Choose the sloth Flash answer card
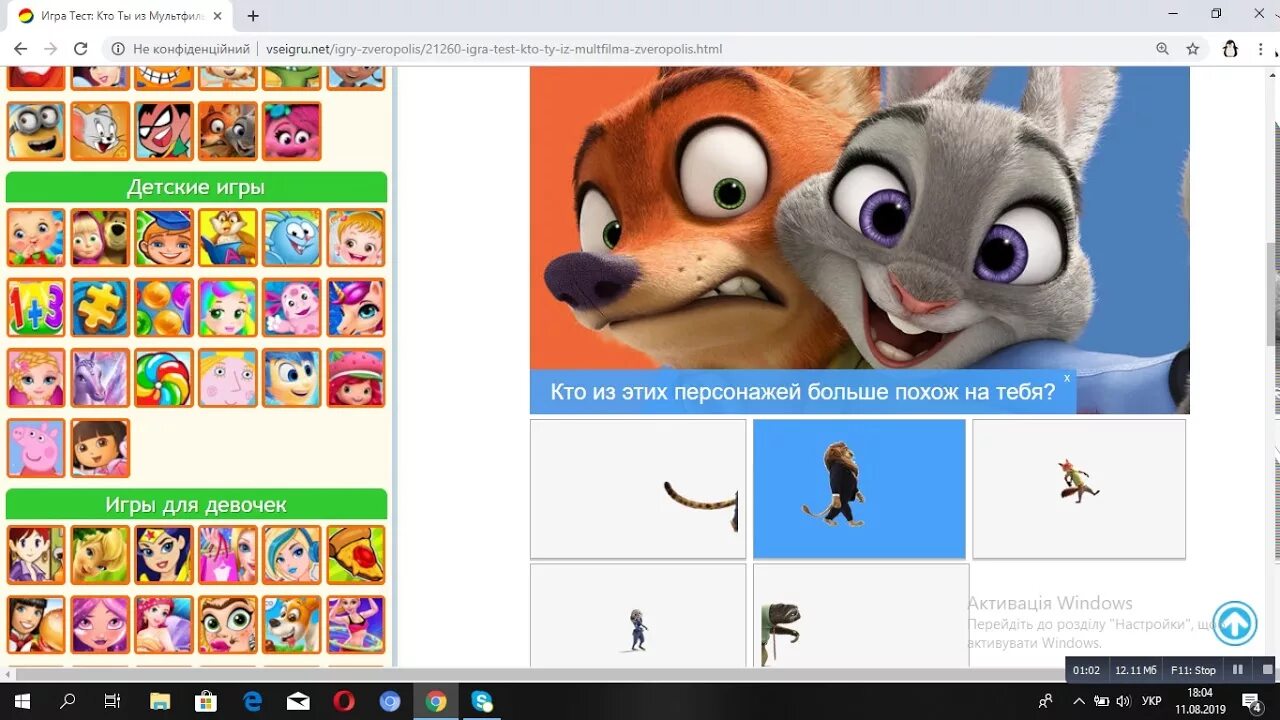The image size is (1280, 720). pyautogui.click(x=861, y=615)
